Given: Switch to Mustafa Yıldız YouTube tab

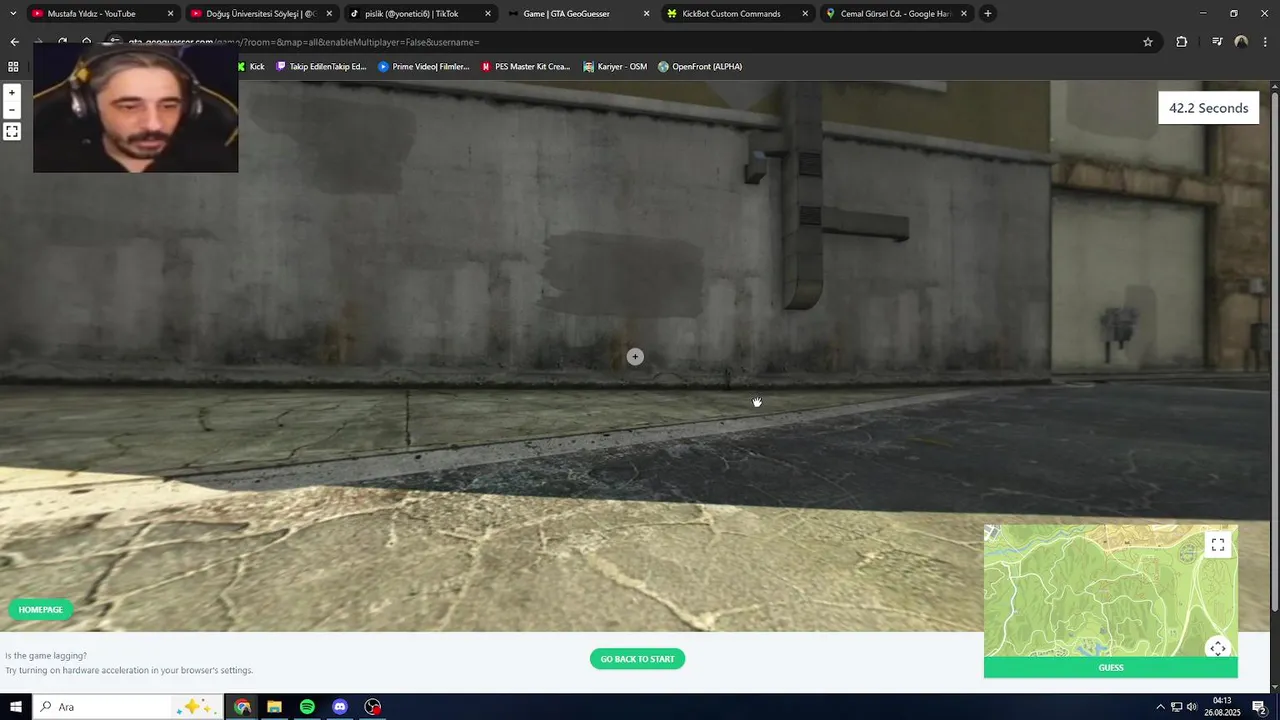Looking at the screenshot, I should coord(92,14).
